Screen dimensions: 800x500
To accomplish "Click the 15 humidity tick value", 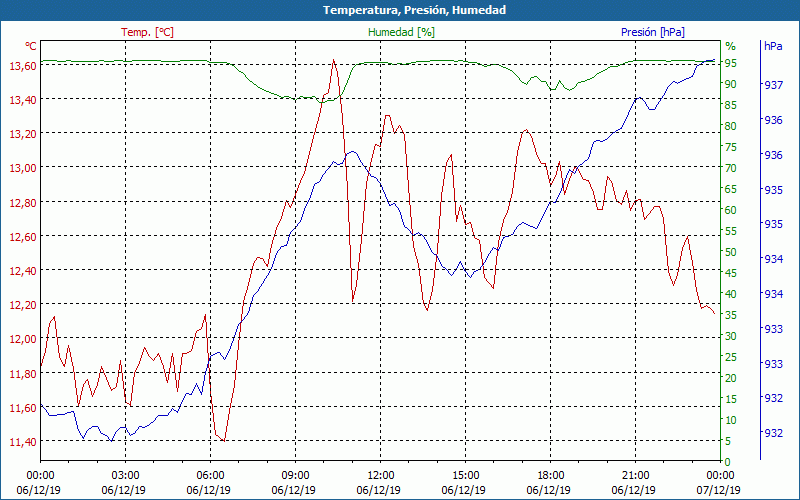I will (731, 399).
